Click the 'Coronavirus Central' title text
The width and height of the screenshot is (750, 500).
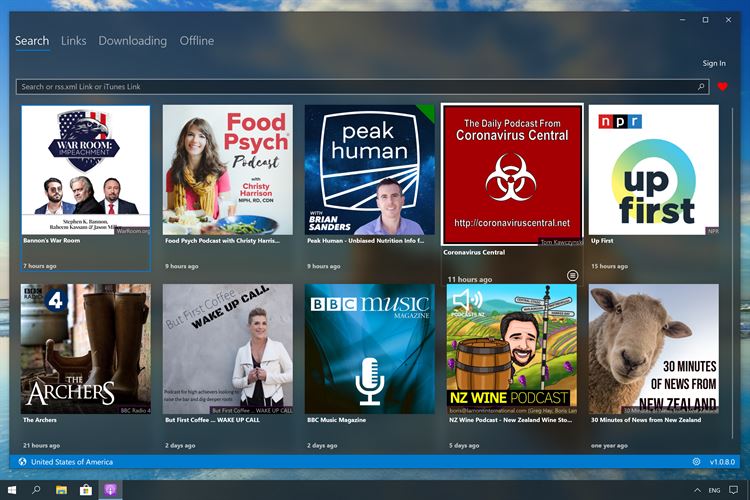(474, 252)
